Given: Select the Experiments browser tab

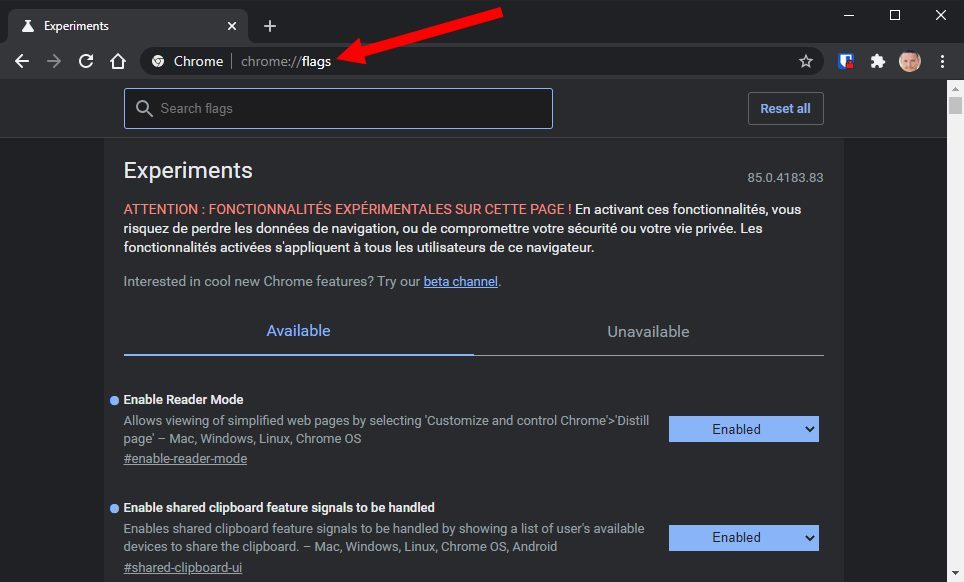Looking at the screenshot, I should [x=128, y=26].
